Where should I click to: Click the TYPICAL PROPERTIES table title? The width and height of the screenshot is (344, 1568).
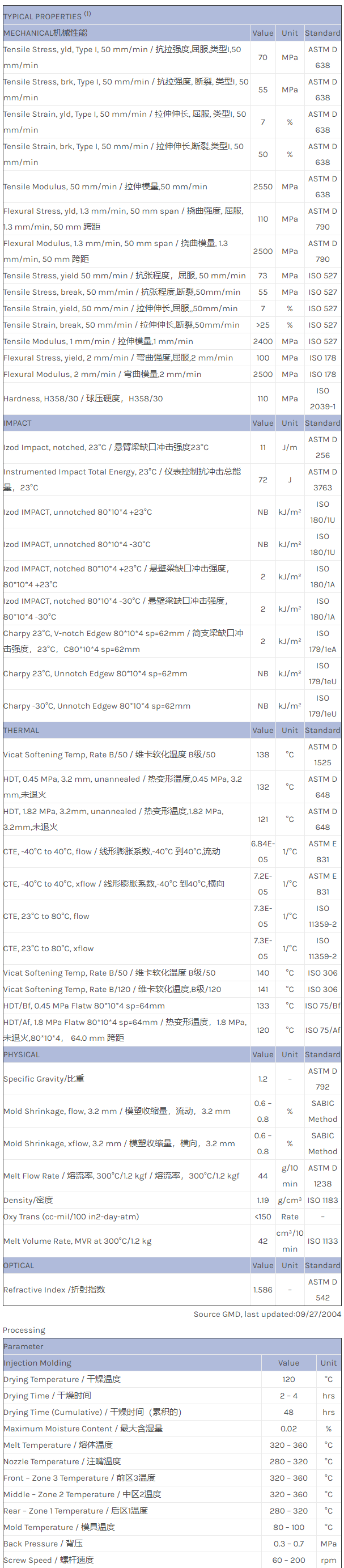pos(47,16)
